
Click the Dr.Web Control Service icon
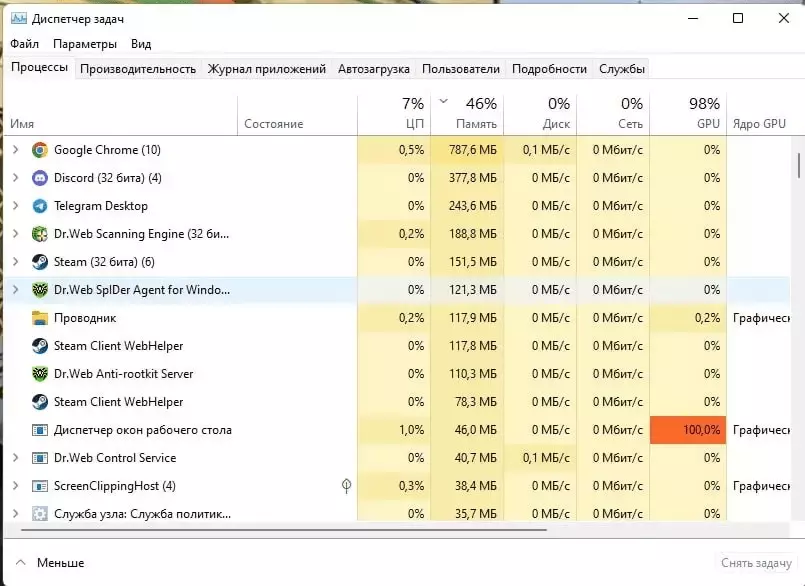point(40,458)
